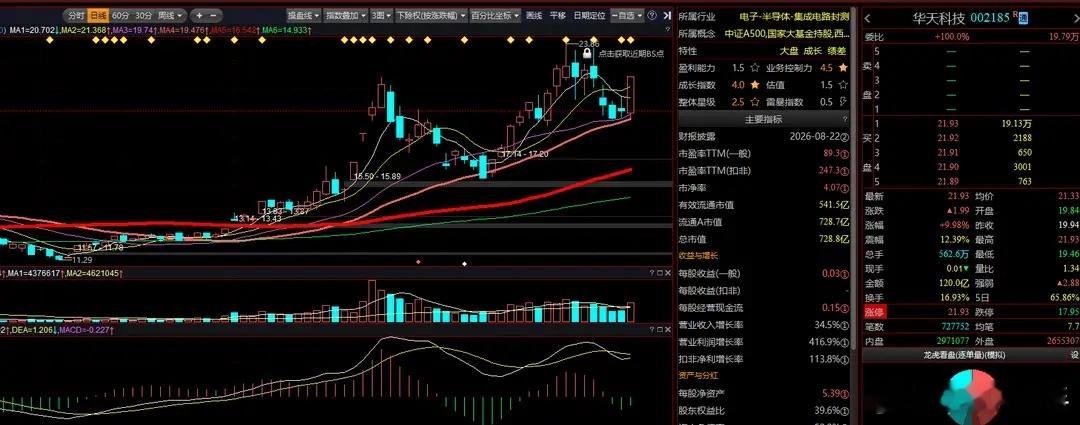Click the 电子-半导体-集成电路封测 industry link
Viewport: 1080px width, 425px height.
(x=794, y=17)
